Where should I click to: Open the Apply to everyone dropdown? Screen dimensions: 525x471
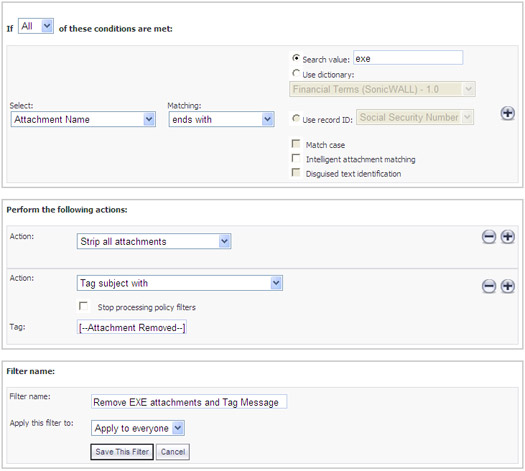click(x=138, y=428)
